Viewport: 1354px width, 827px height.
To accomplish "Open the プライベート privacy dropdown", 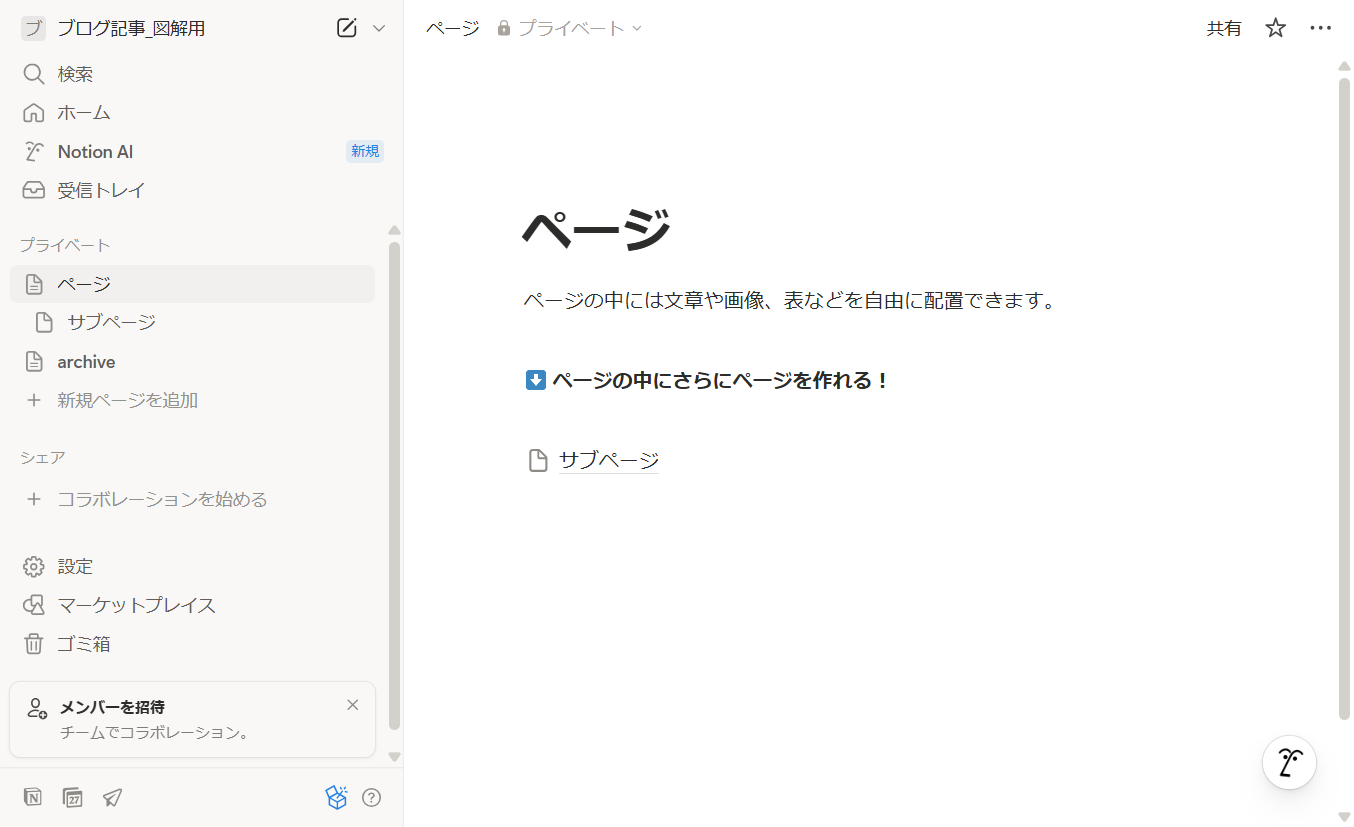I will coord(570,28).
